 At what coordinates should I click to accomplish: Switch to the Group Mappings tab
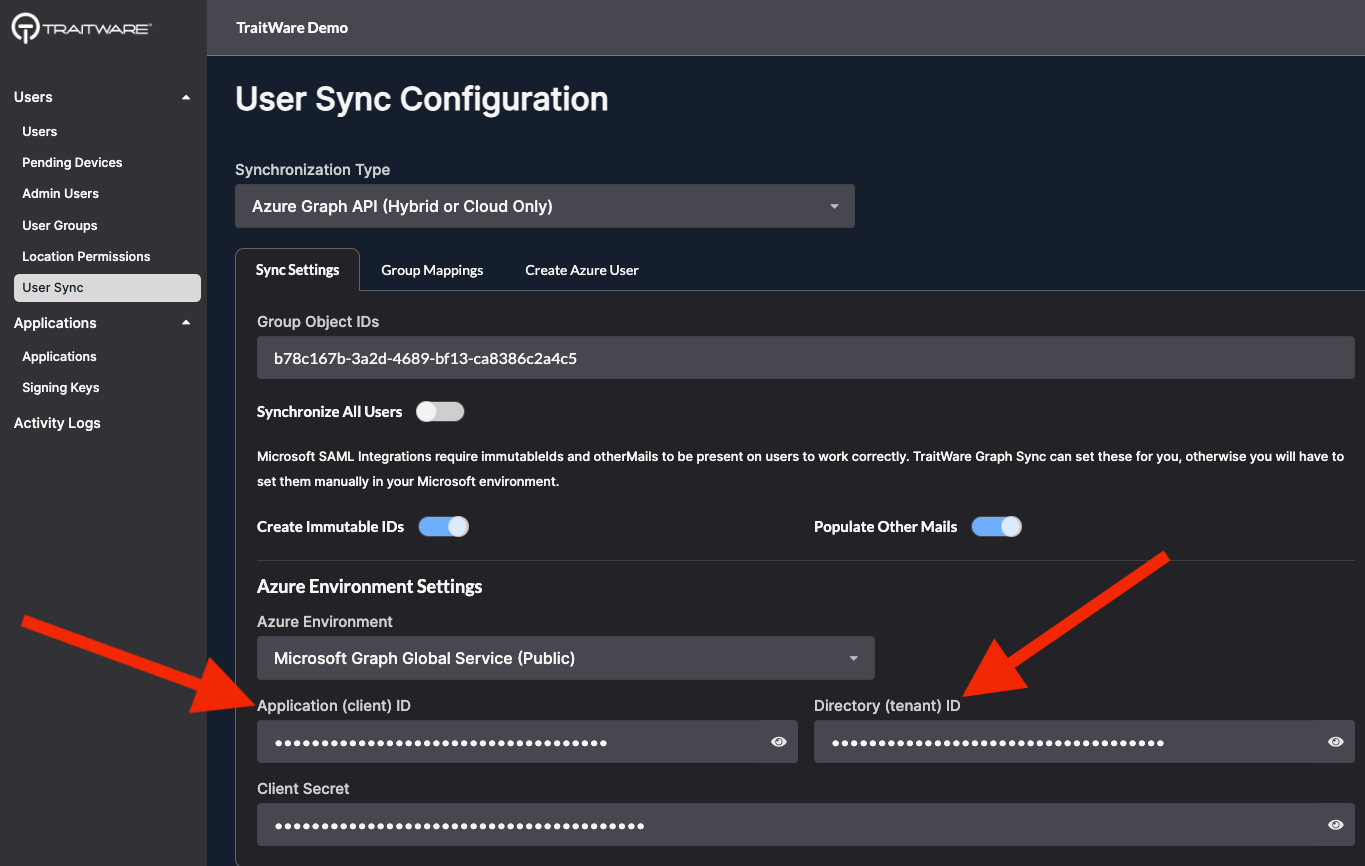[x=432, y=270]
